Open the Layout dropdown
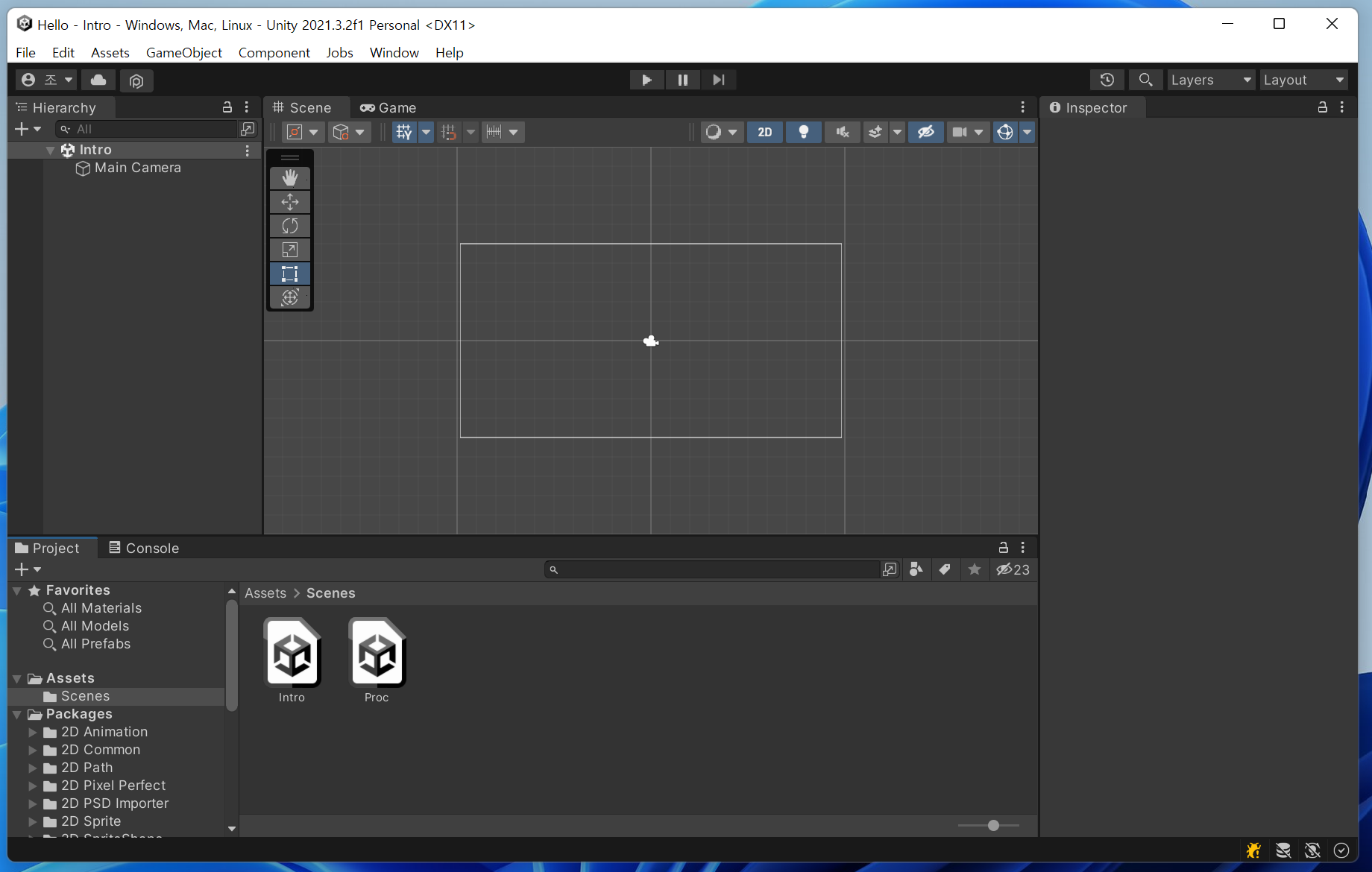This screenshot has width=1372, height=872. (x=1304, y=80)
